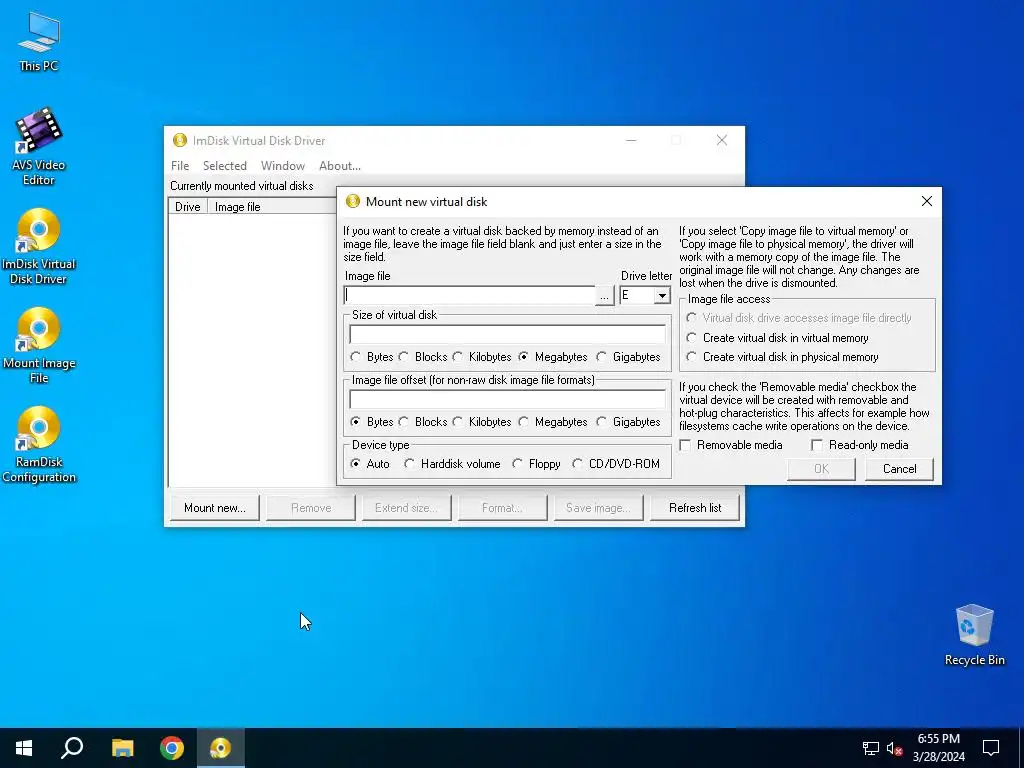1024x768 pixels.
Task: Open the About... menu in ImDisk
Action: (x=340, y=166)
